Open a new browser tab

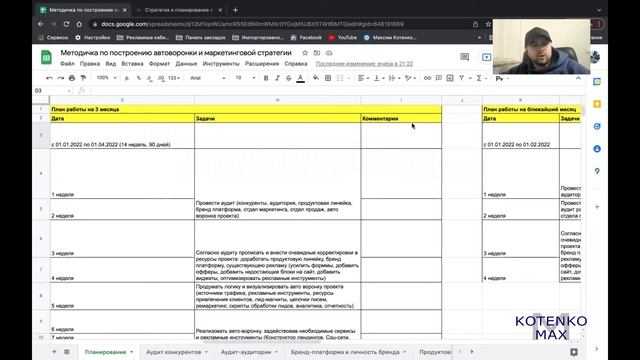point(235,10)
